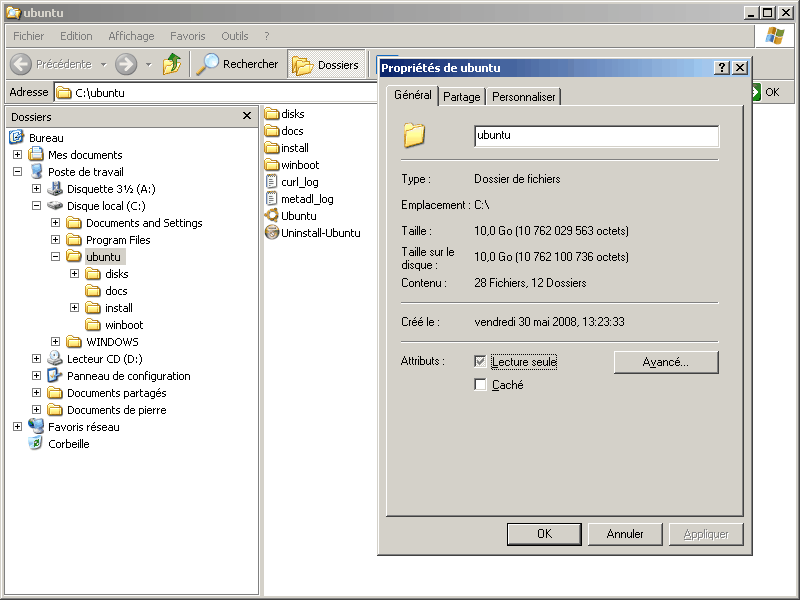Open the disks folder in file list
This screenshot has height=600, width=800.
tap(285, 114)
